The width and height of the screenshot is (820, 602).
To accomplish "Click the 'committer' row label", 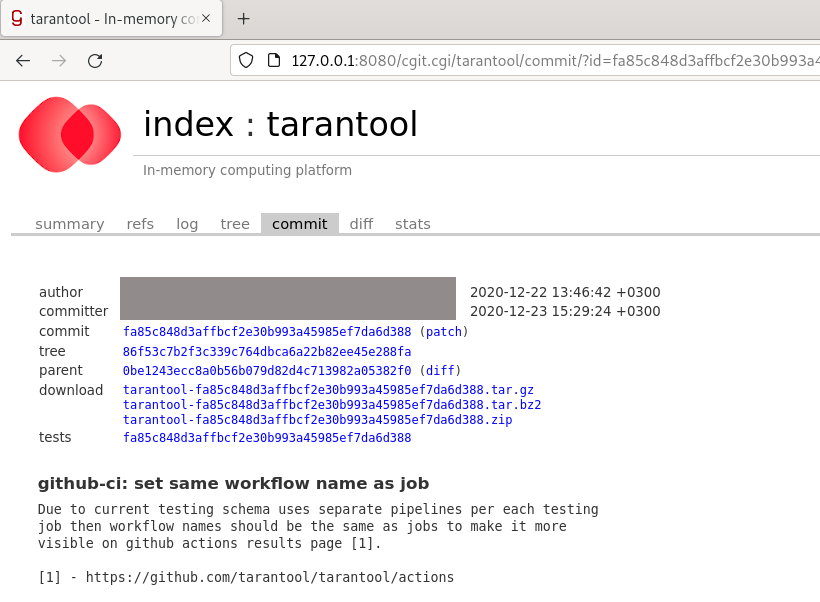I will (x=73, y=311).
